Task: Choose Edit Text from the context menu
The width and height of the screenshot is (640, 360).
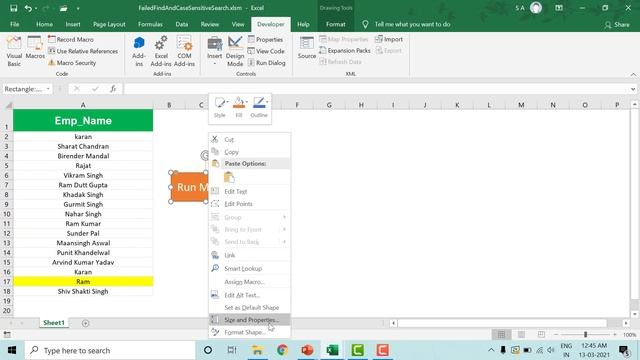Action: [x=249, y=191]
